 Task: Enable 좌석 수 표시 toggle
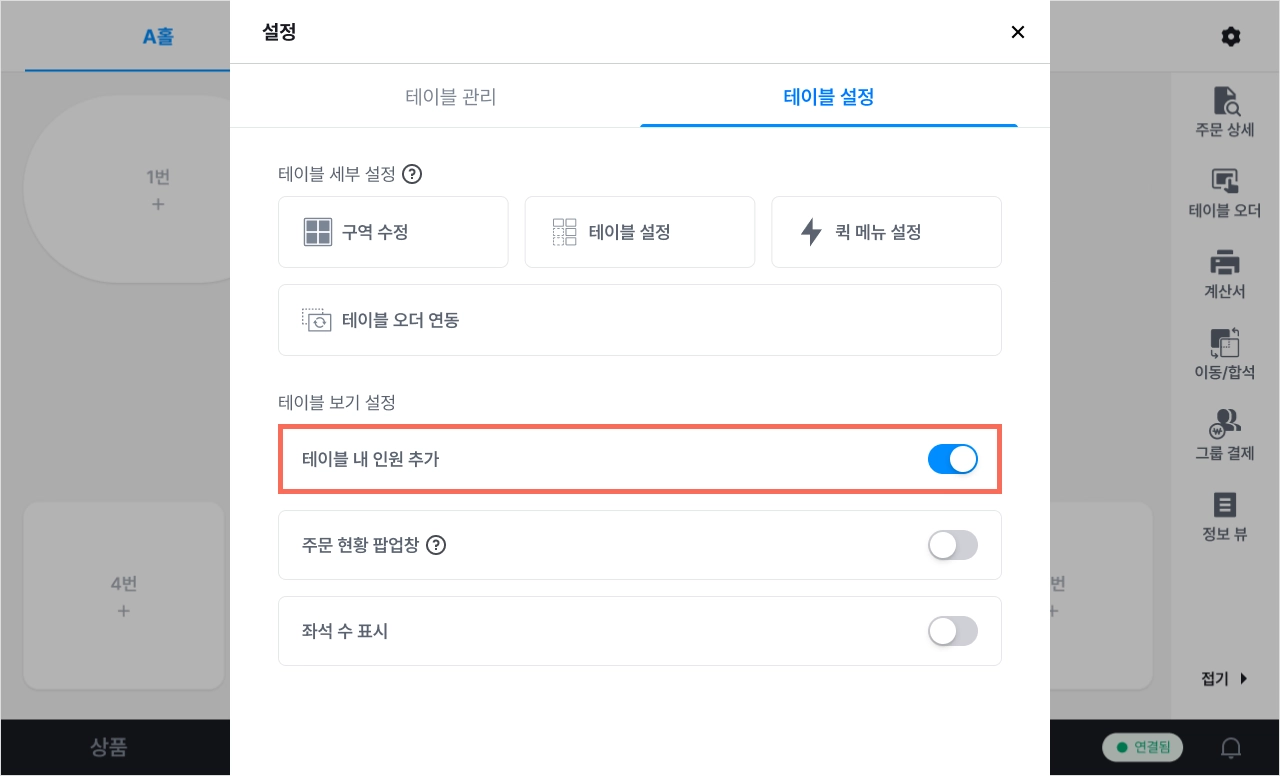tap(952, 631)
